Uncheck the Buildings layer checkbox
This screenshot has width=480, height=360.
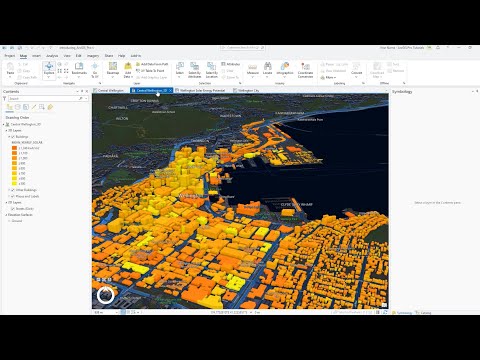(x=13, y=137)
